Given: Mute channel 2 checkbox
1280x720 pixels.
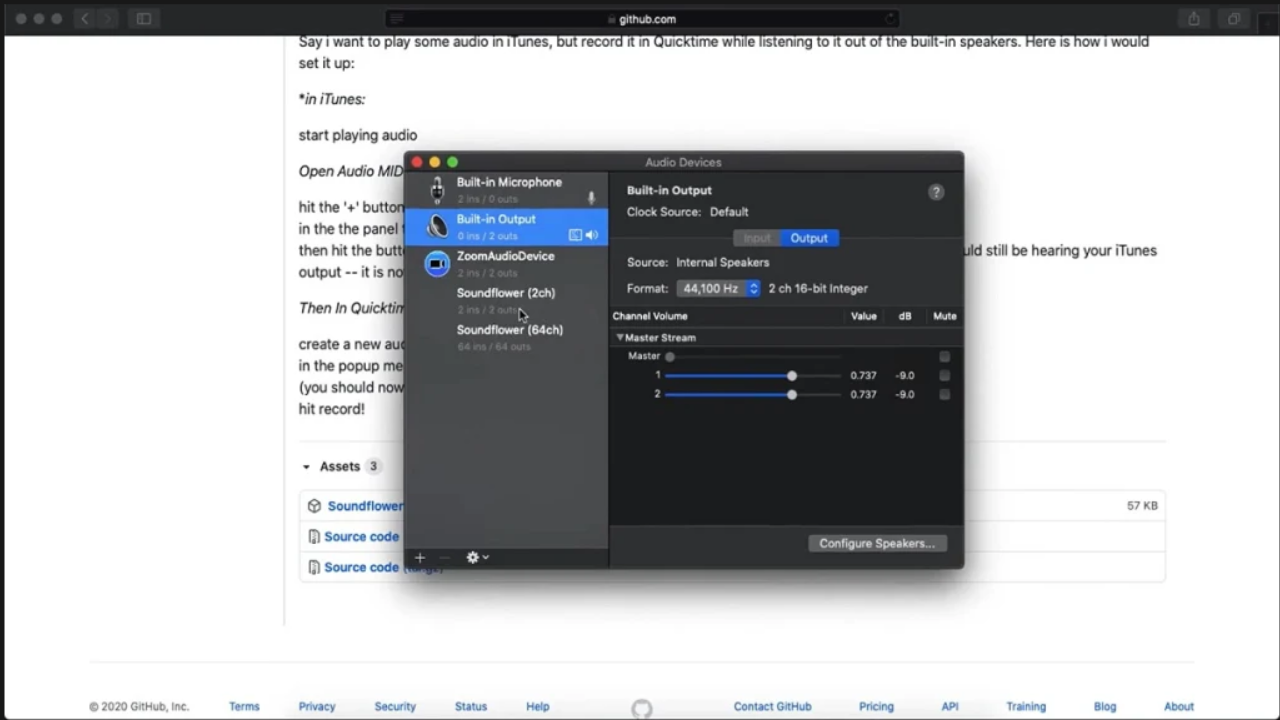Looking at the screenshot, I should (x=944, y=394).
